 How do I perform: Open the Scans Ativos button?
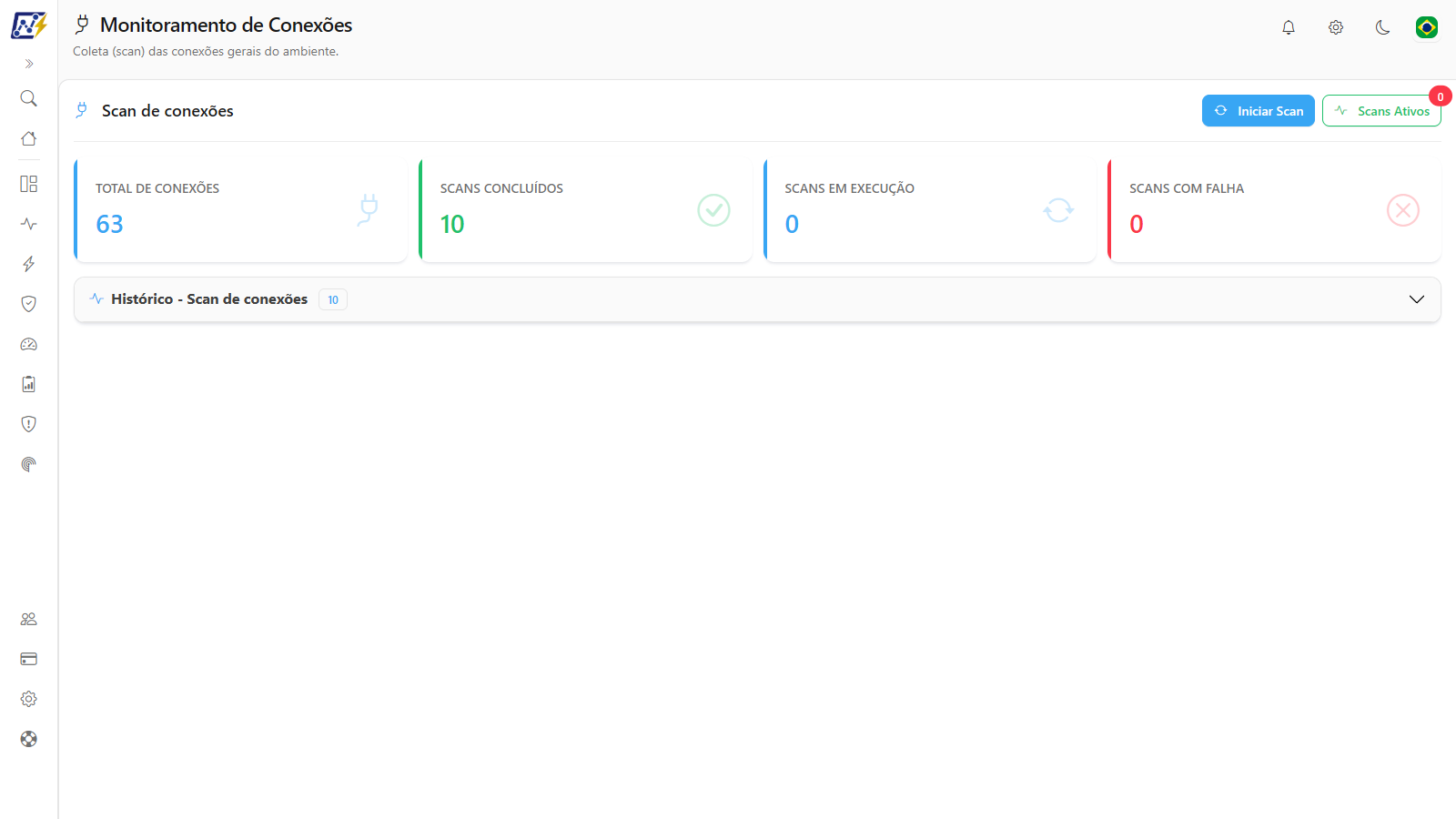coord(1381,111)
